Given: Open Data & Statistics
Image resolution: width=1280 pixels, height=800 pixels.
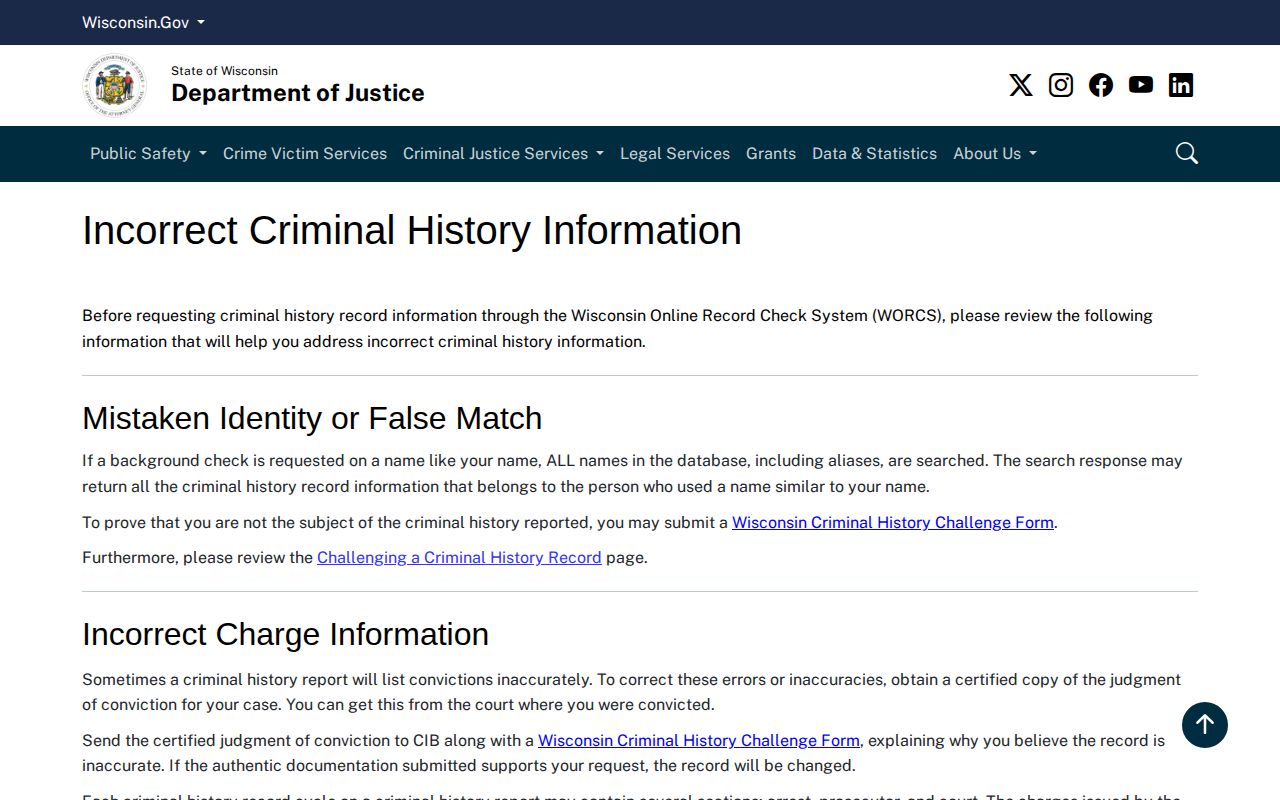Looking at the screenshot, I should [874, 153].
